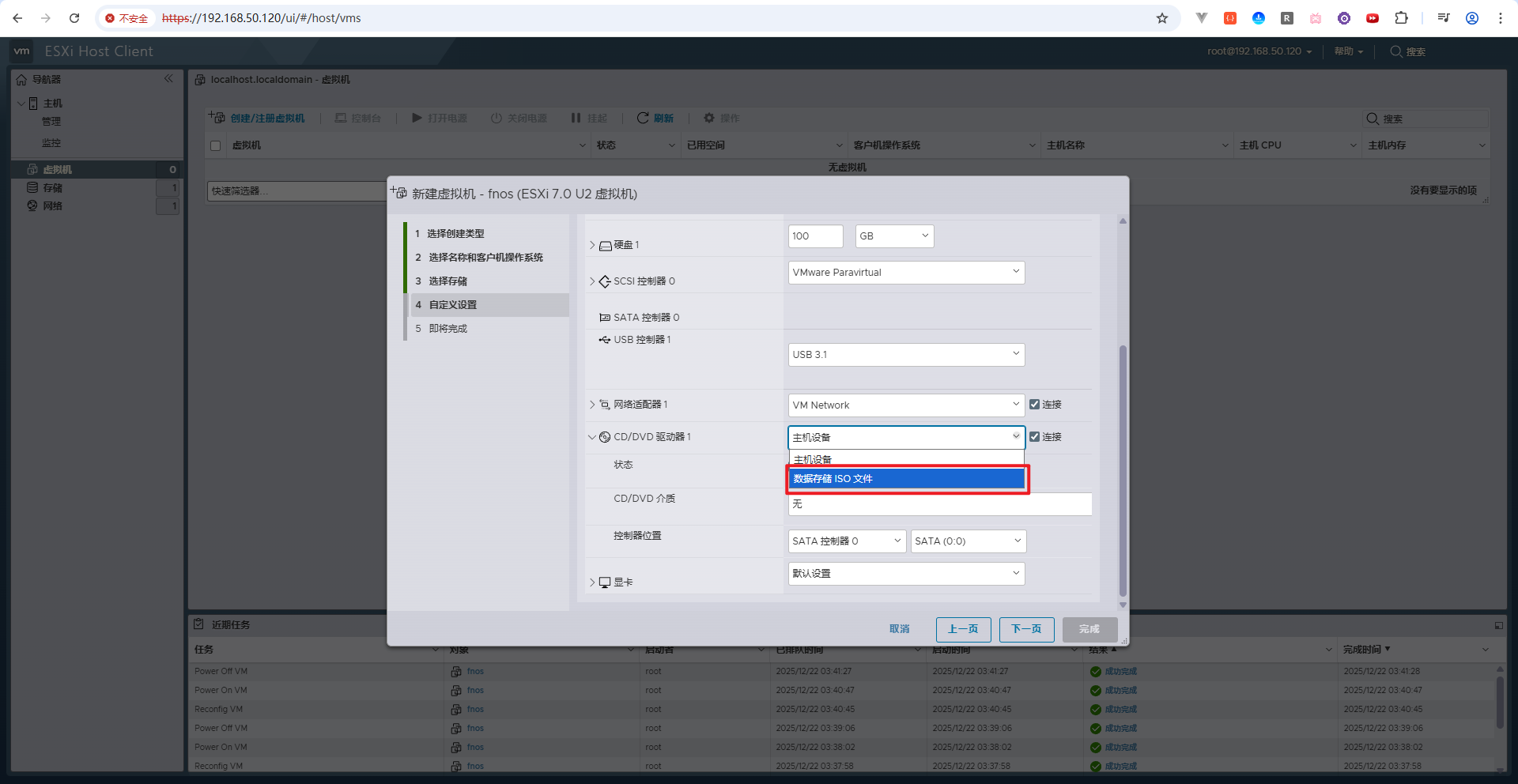Click the hard disk size input field

pyautogui.click(x=815, y=236)
